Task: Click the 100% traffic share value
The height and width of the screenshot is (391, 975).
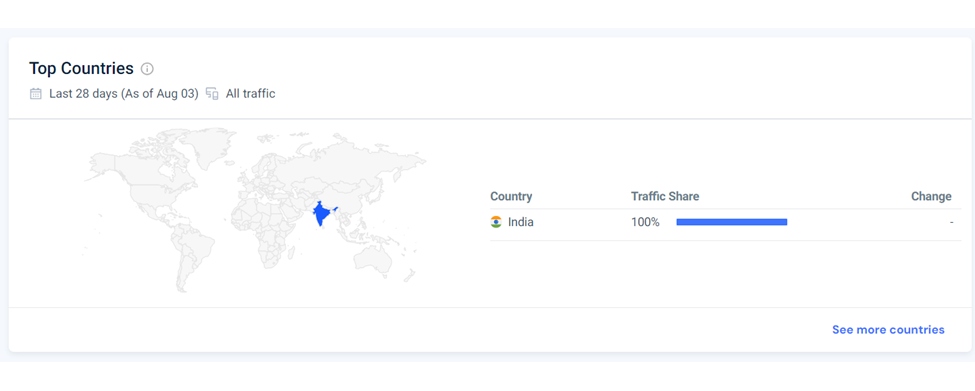Action: [x=645, y=222]
